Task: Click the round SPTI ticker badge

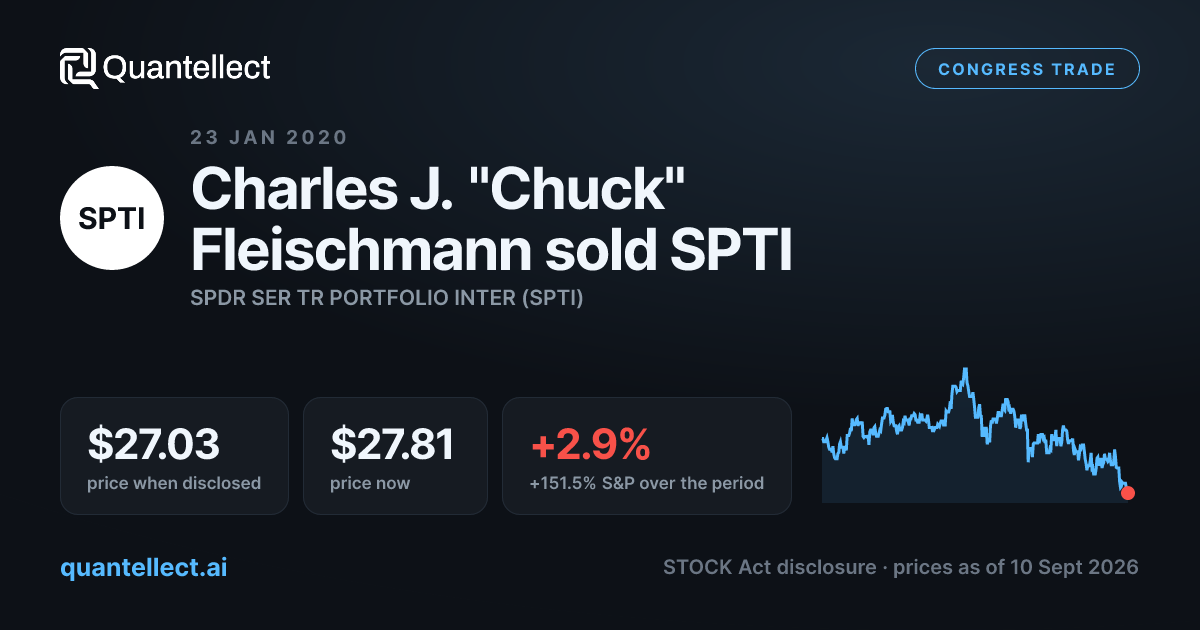Action: pos(112,219)
